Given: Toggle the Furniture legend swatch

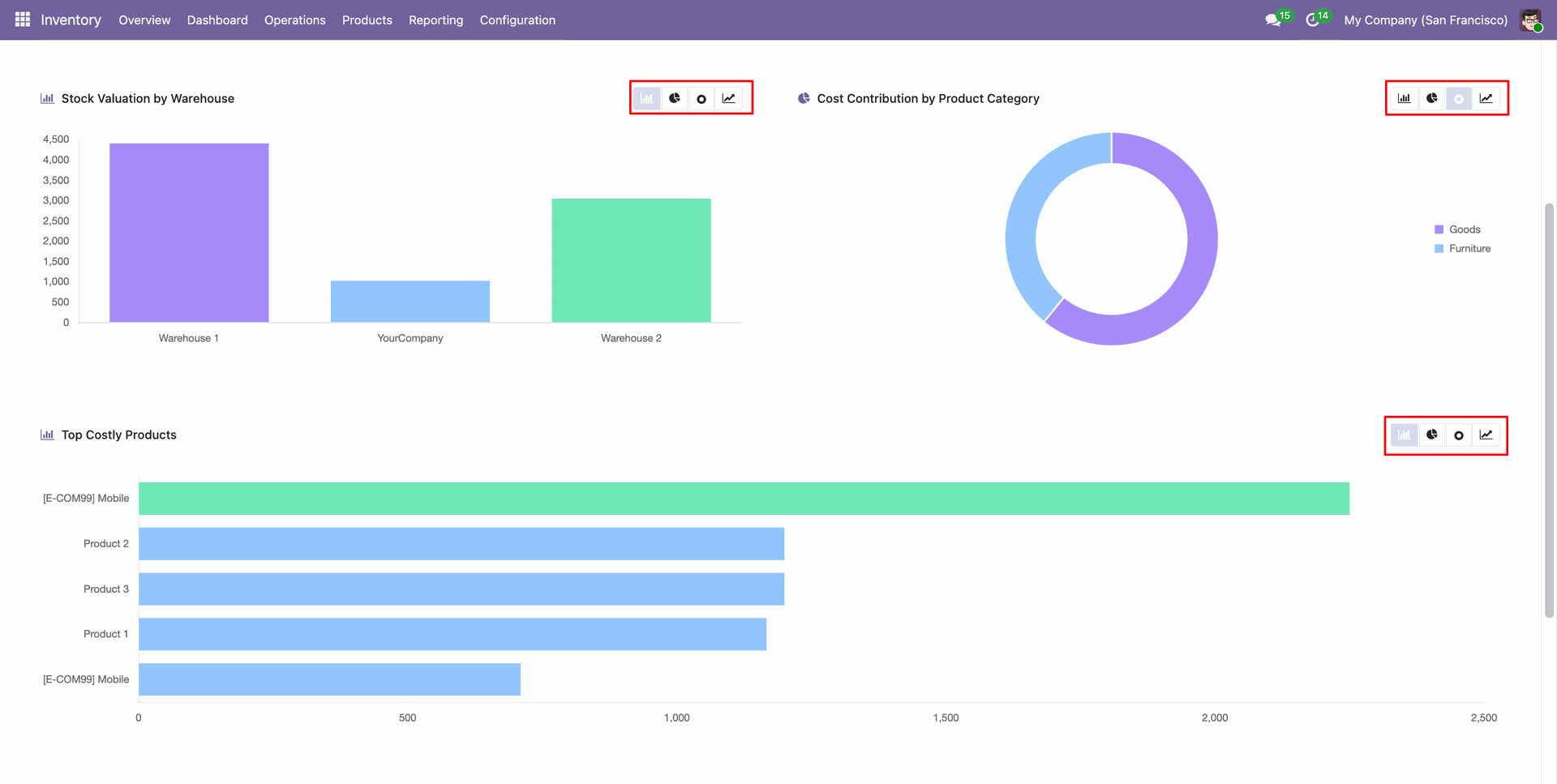Looking at the screenshot, I should pos(1439,249).
